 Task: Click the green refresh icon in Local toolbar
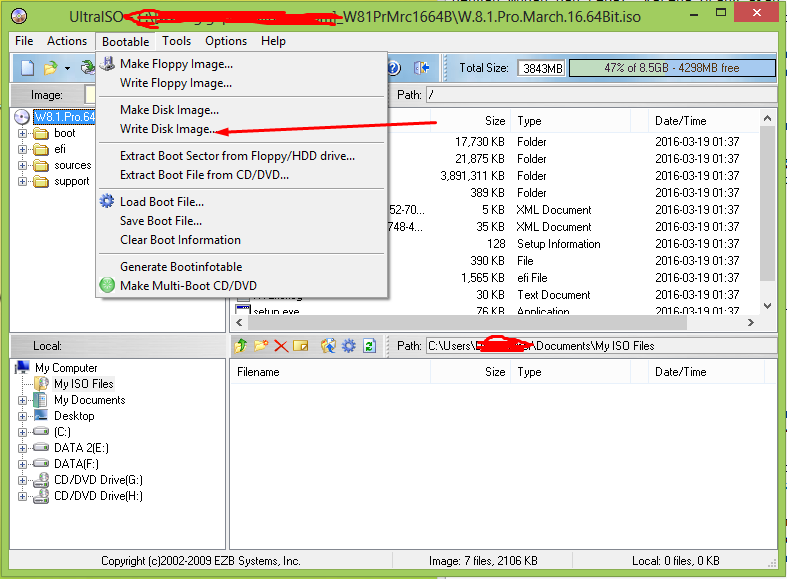click(x=369, y=346)
